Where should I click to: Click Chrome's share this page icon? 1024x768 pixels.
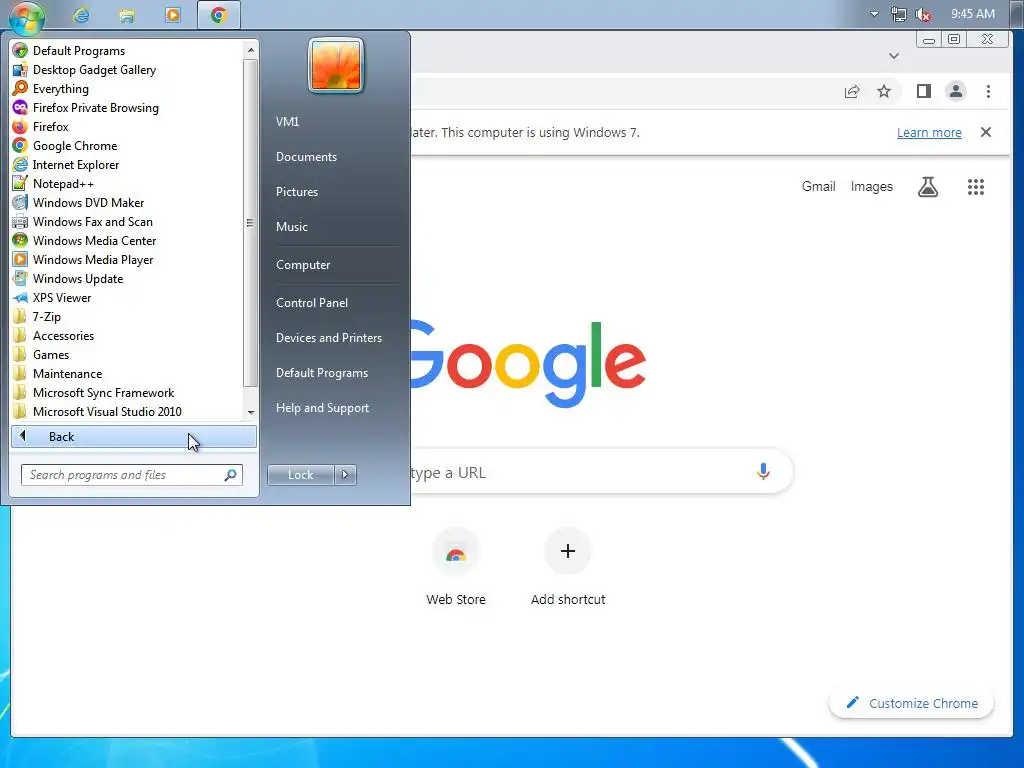pos(852,91)
